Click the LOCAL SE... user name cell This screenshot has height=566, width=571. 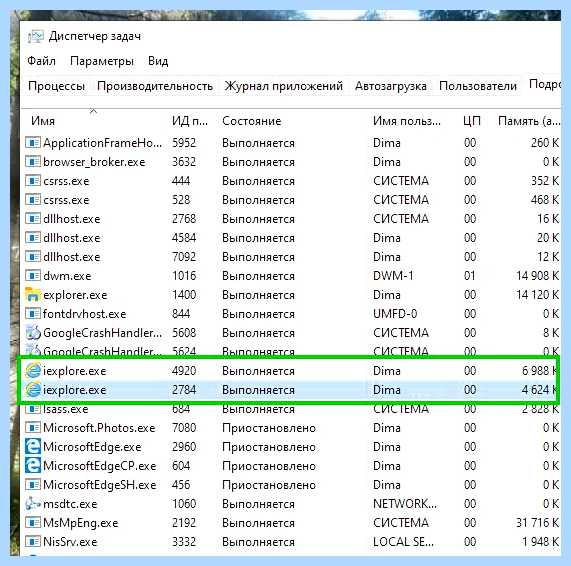(x=403, y=542)
